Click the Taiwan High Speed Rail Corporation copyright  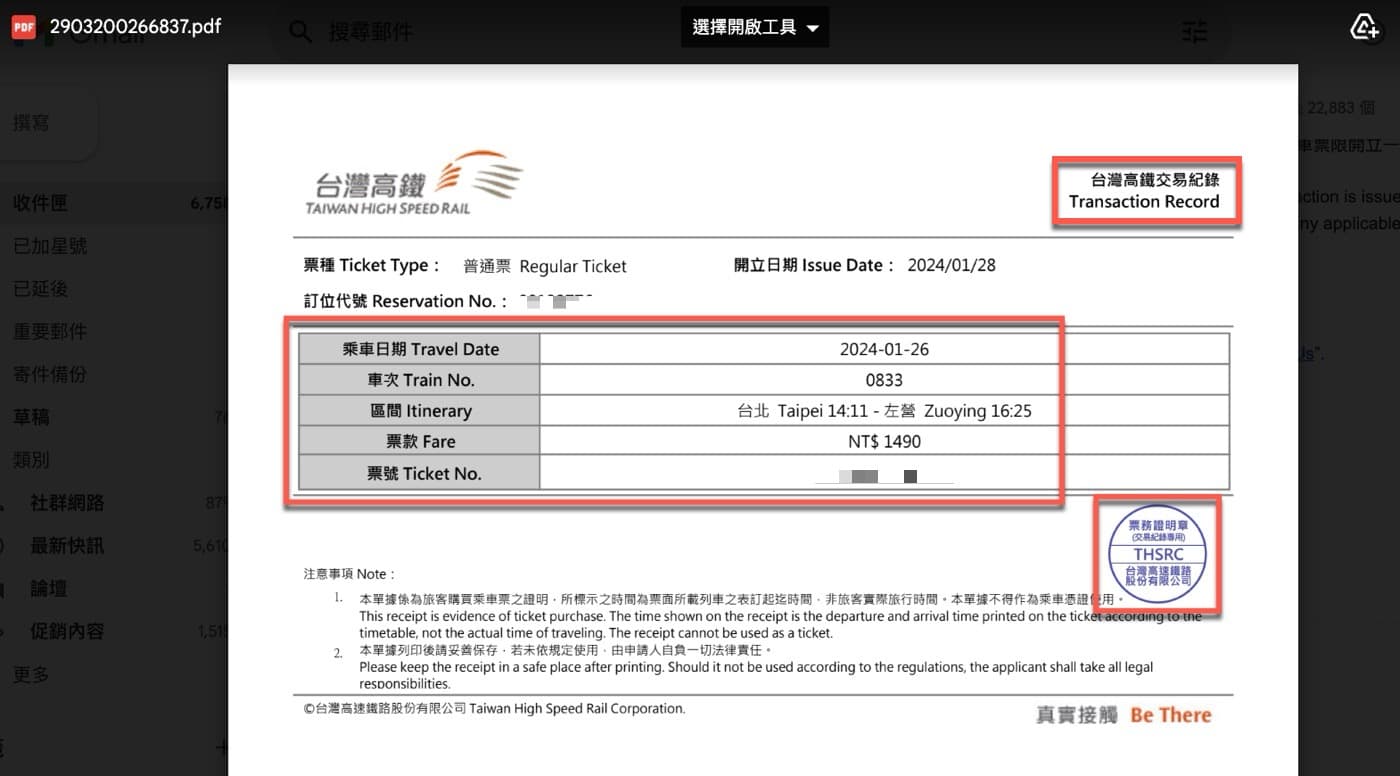[x=494, y=708]
